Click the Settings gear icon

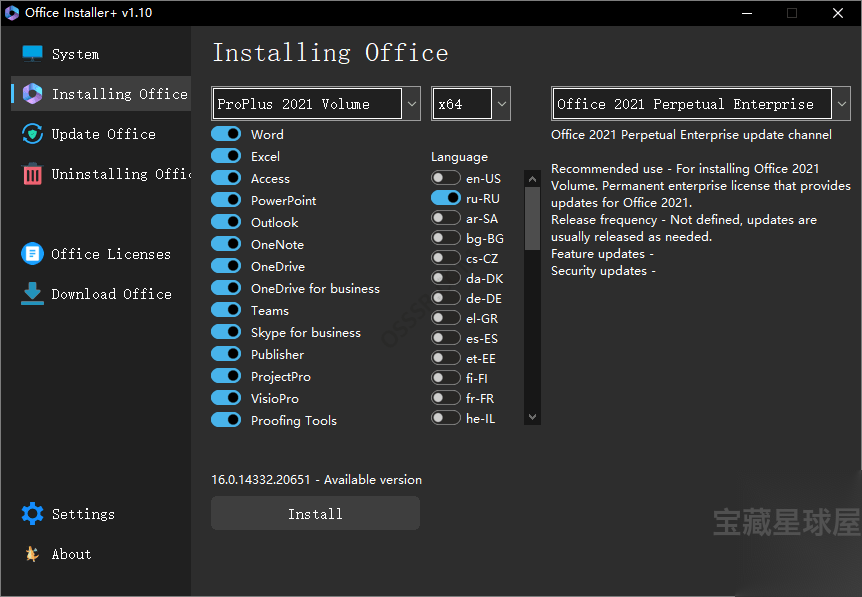click(x=32, y=513)
